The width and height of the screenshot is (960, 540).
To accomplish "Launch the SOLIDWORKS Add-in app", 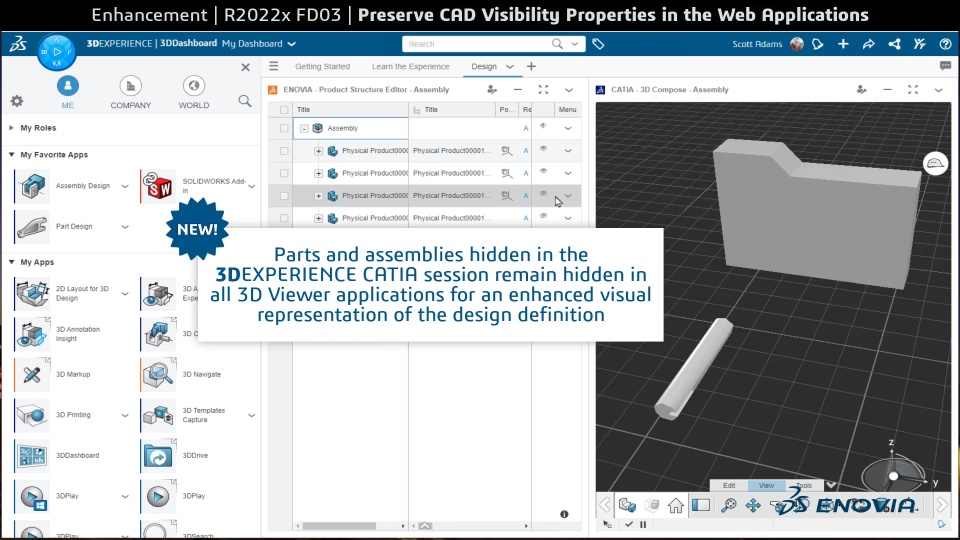I will pyautogui.click(x=159, y=186).
